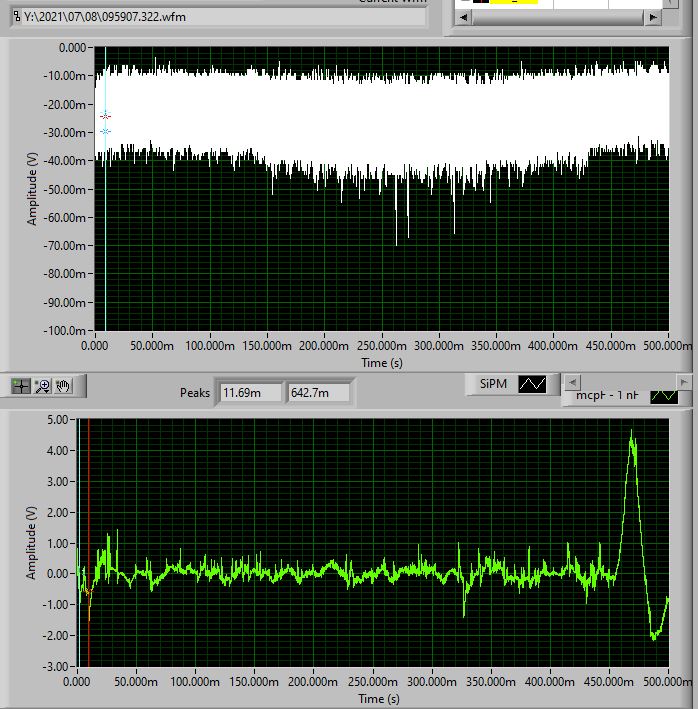Click upper graph Amplitude (V) axis title
Image resolution: width=698 pixels, height=709 pixels.
[31, 189]
